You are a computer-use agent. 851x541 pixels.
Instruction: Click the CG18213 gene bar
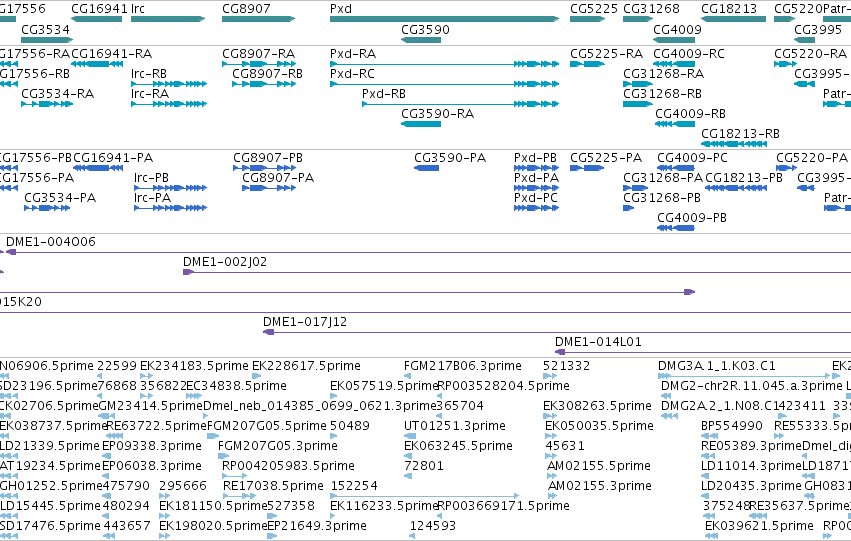coord(734,19)
